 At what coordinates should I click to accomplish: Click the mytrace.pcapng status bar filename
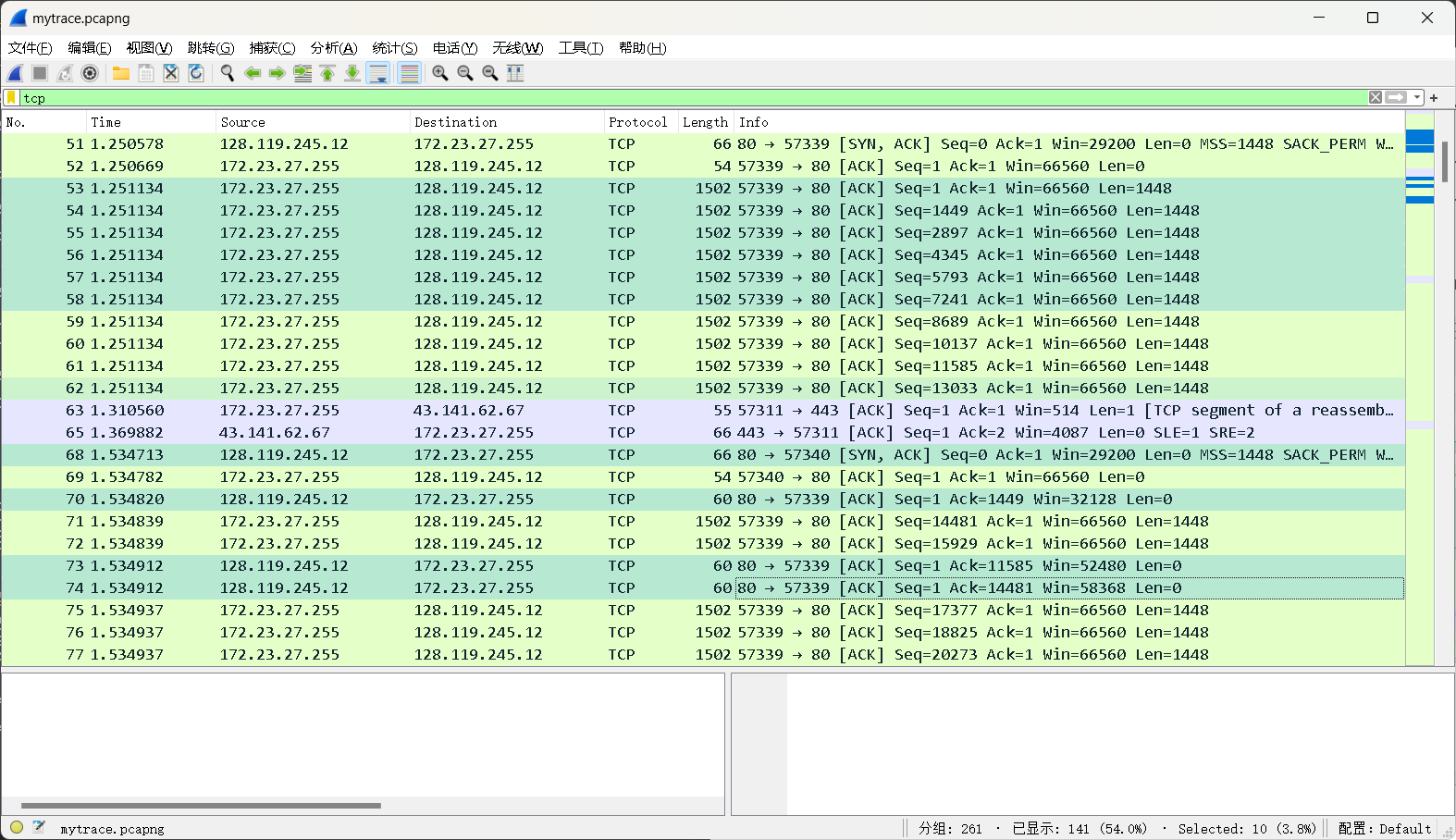pos(112,829)
